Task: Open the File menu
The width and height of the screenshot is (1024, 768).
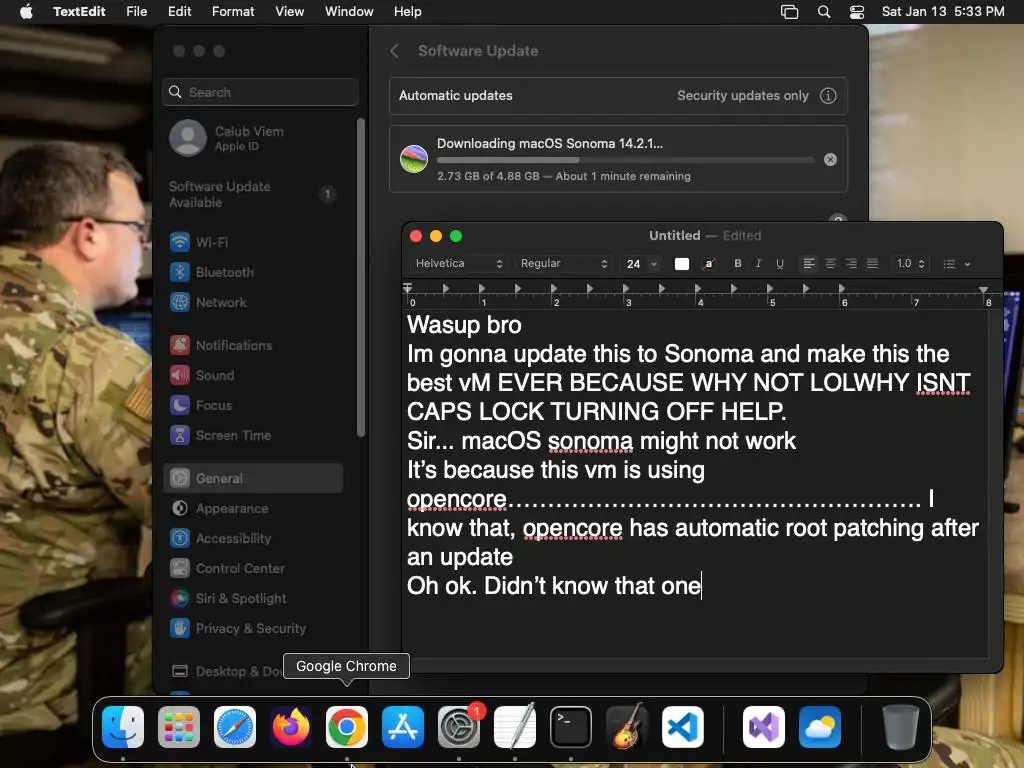Action: (136, 12)
